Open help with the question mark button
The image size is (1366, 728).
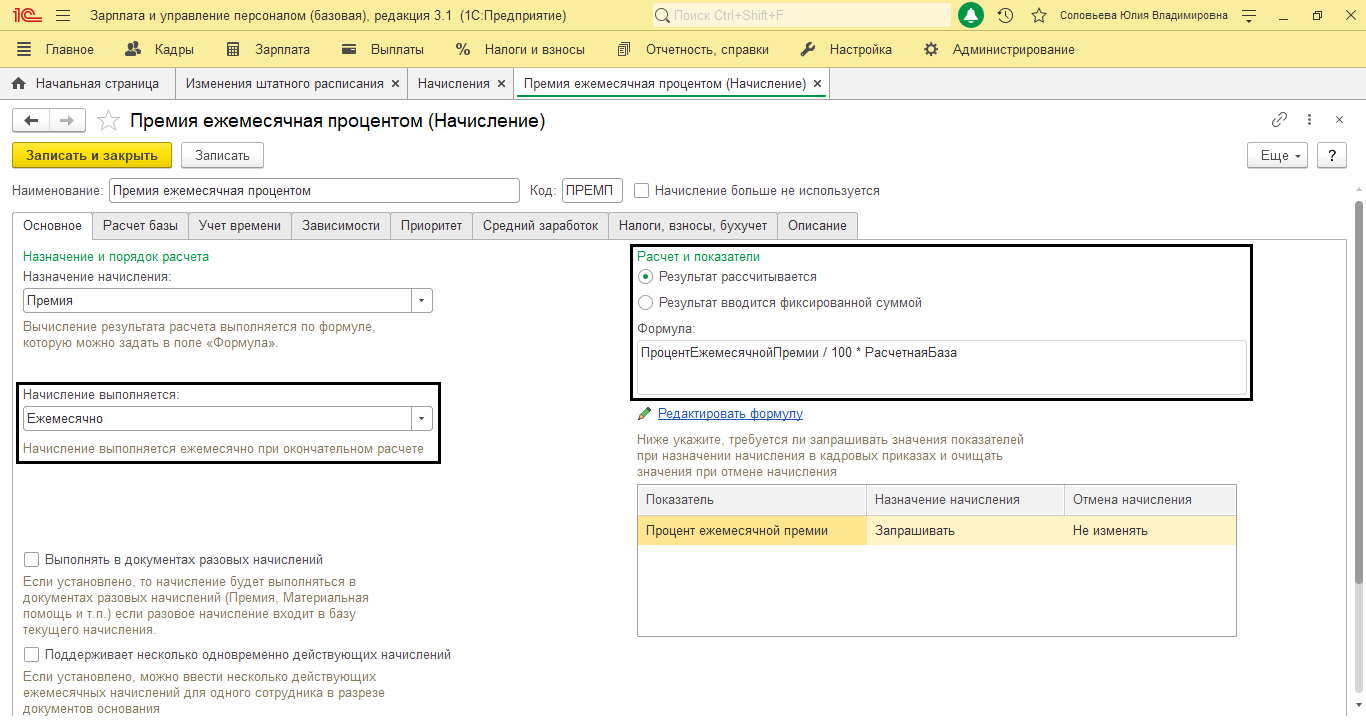[x=1331, y=156]
